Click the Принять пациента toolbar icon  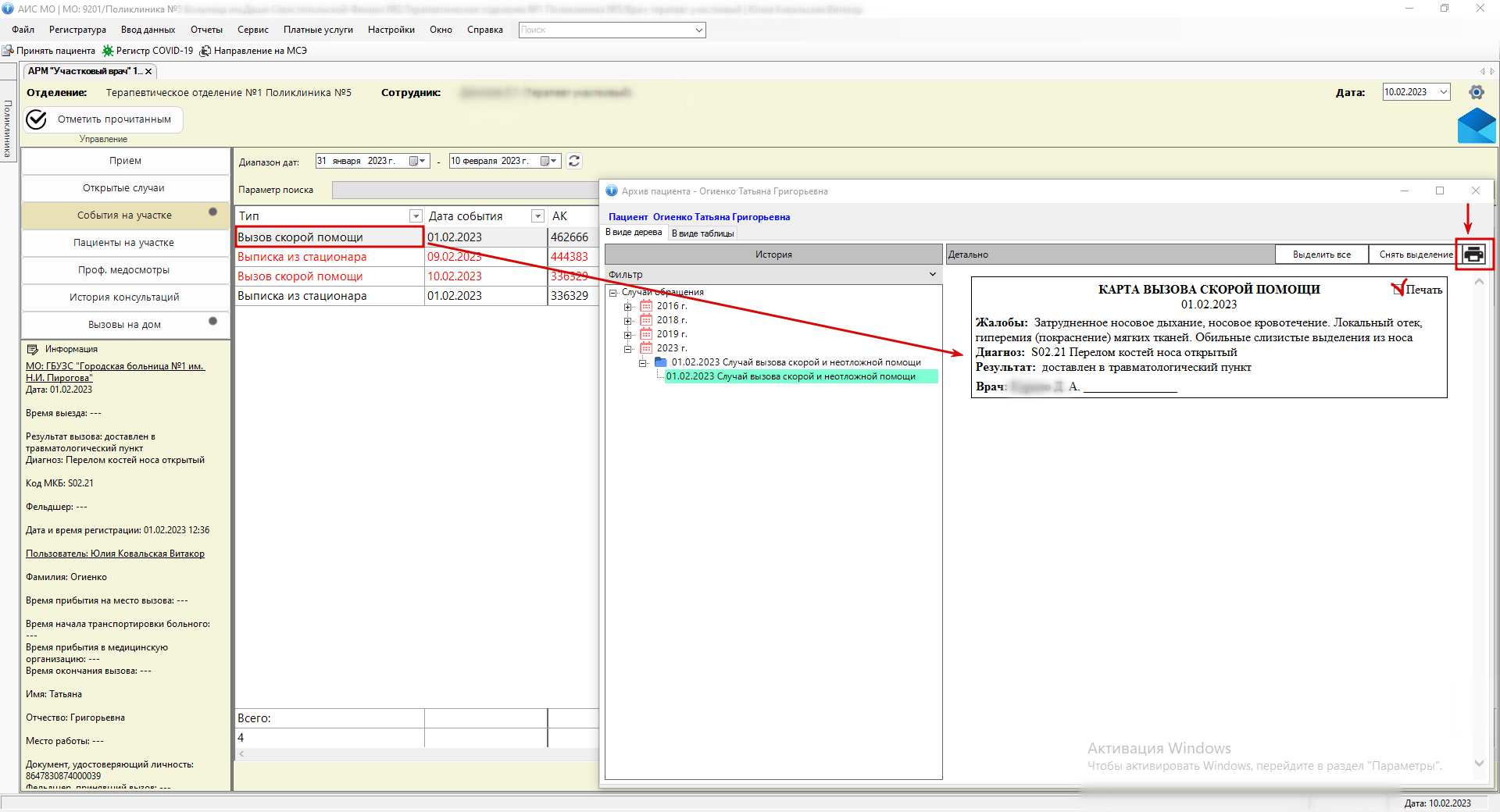(8, 51)
